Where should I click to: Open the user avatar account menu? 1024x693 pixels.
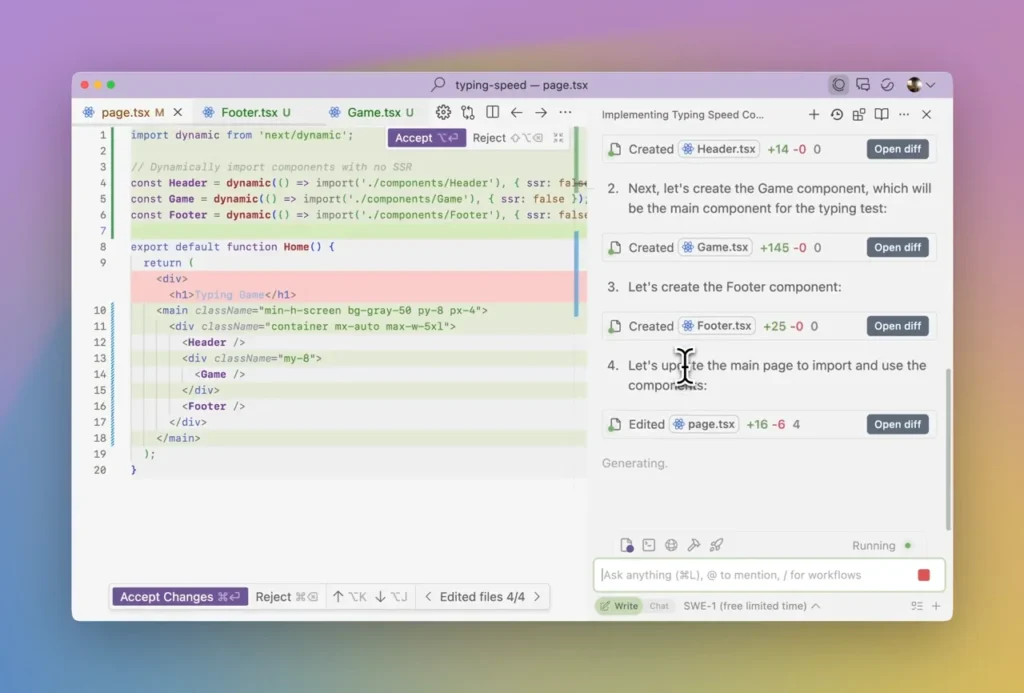tap(921, 84)
